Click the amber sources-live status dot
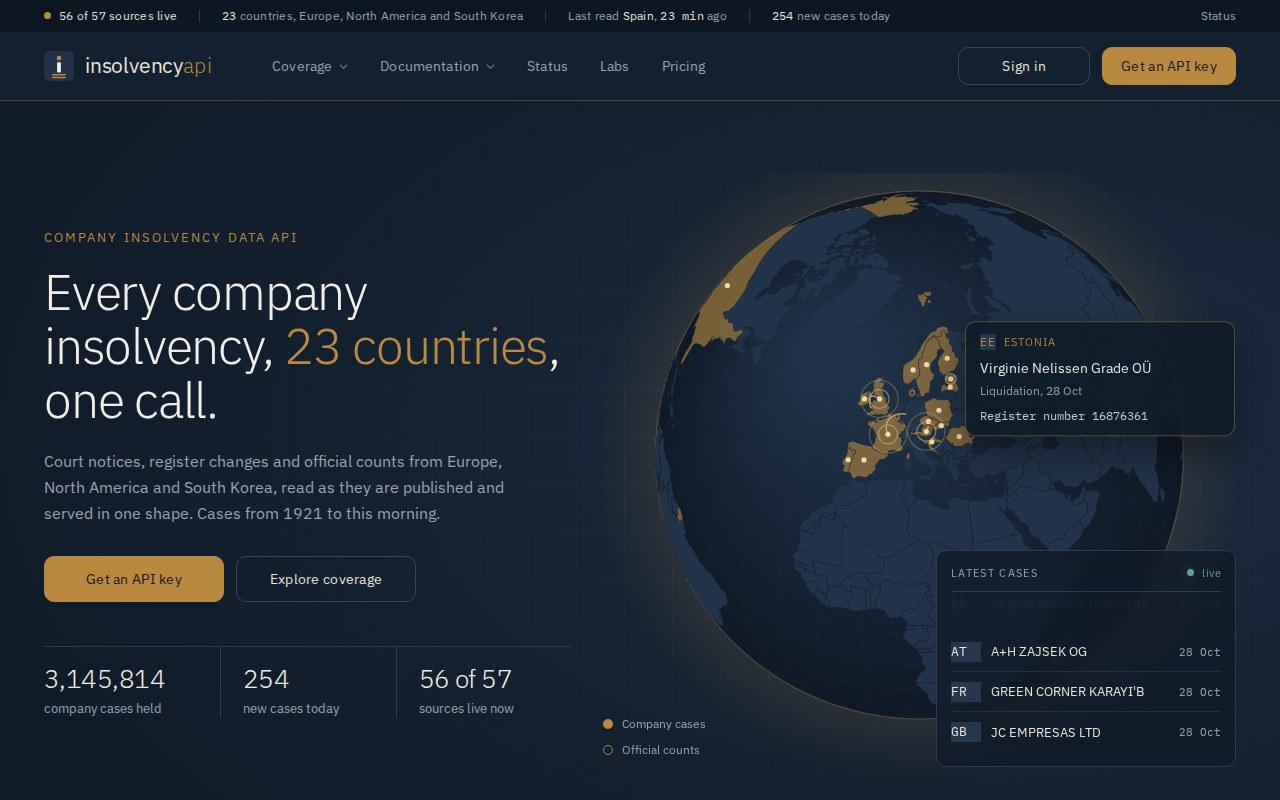The width and height of the screenshot is (1280, 800). click(x=48, y=16)
